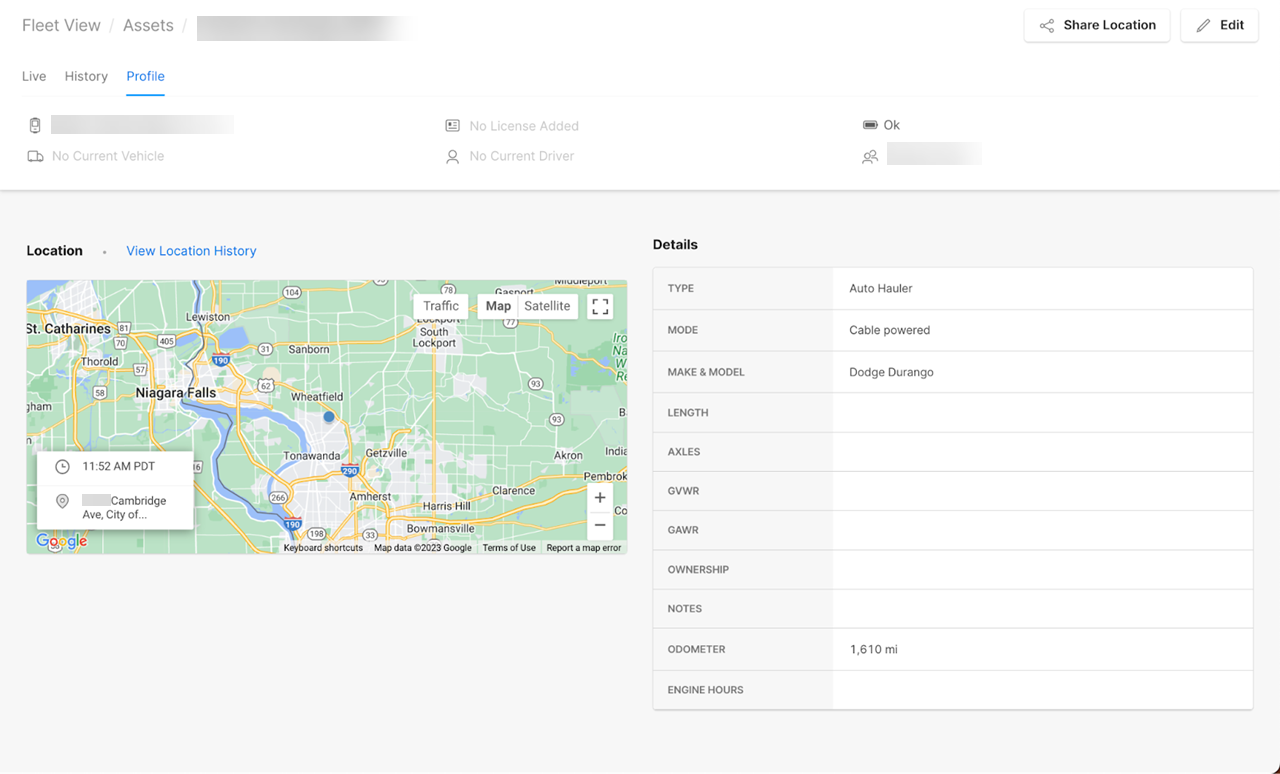Switch to the History tab
Image resolution: width=1280 pixels, height=774 pixels.
point(86,76)
